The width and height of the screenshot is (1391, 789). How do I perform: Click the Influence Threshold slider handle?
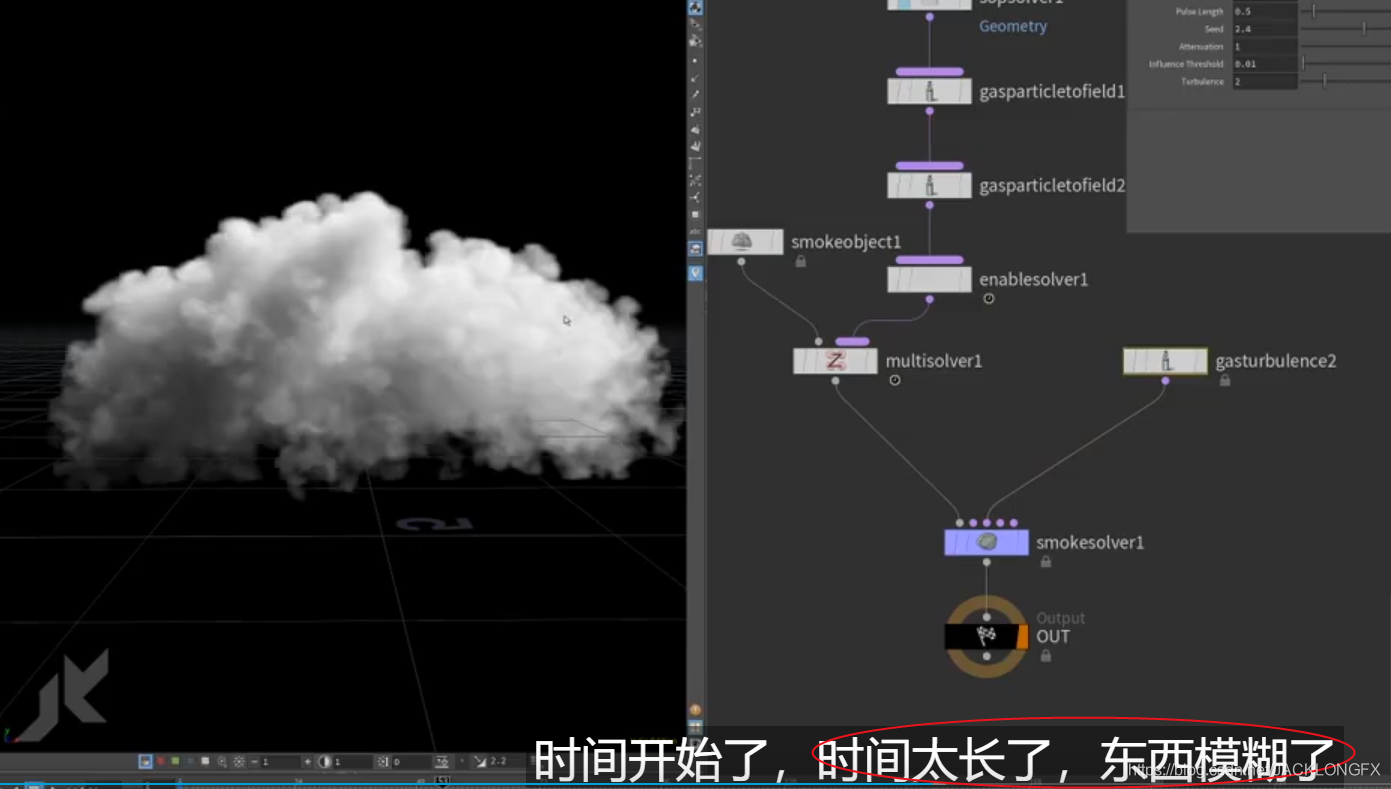click(1302, 64)
